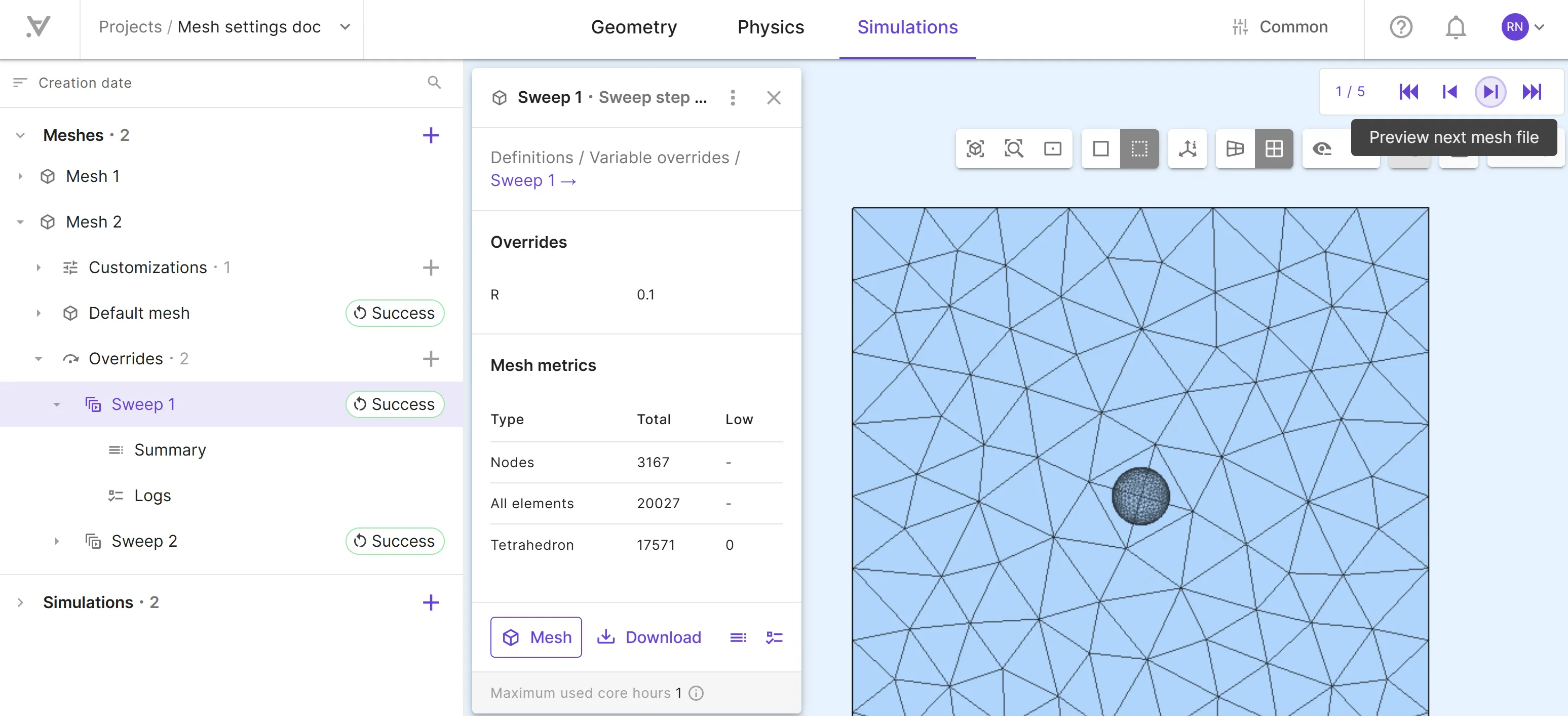Open the Projects breadcrumb dropdown arrow
Image resolution: width=1568 pixels, height=716 pixels.
[345, 27]
